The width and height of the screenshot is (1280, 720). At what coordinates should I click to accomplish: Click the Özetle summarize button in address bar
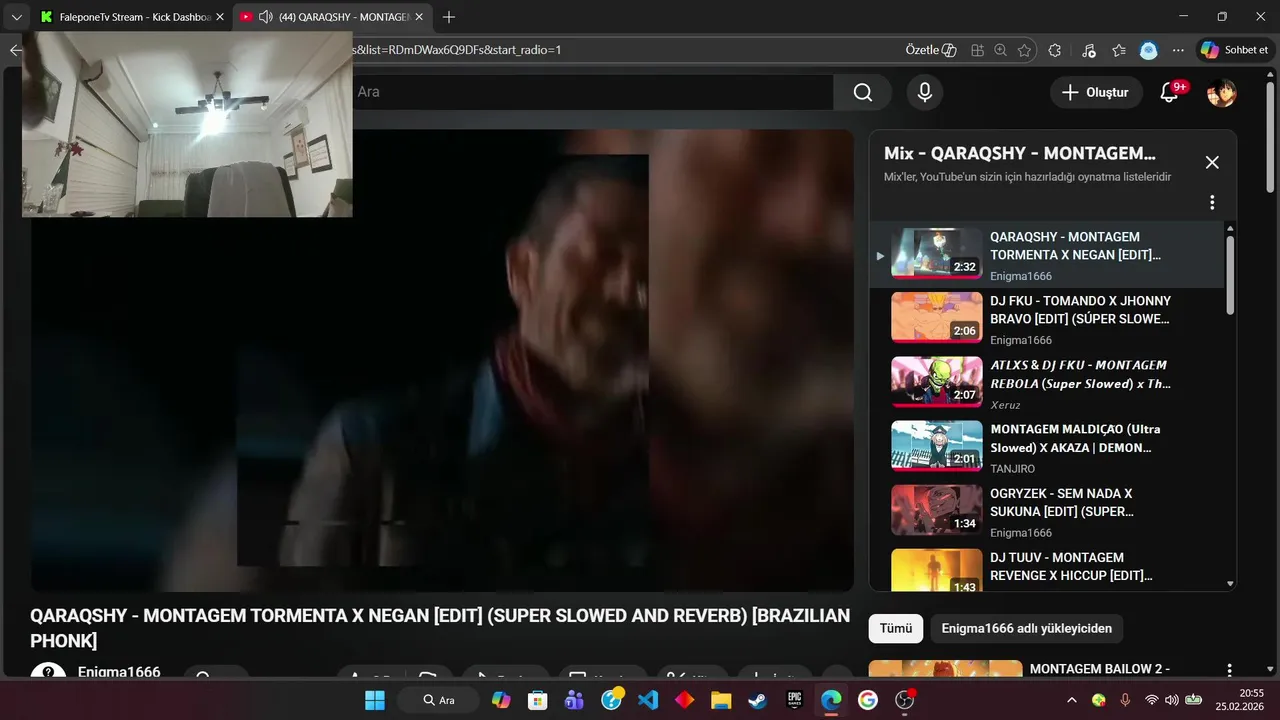pos(930,50)
